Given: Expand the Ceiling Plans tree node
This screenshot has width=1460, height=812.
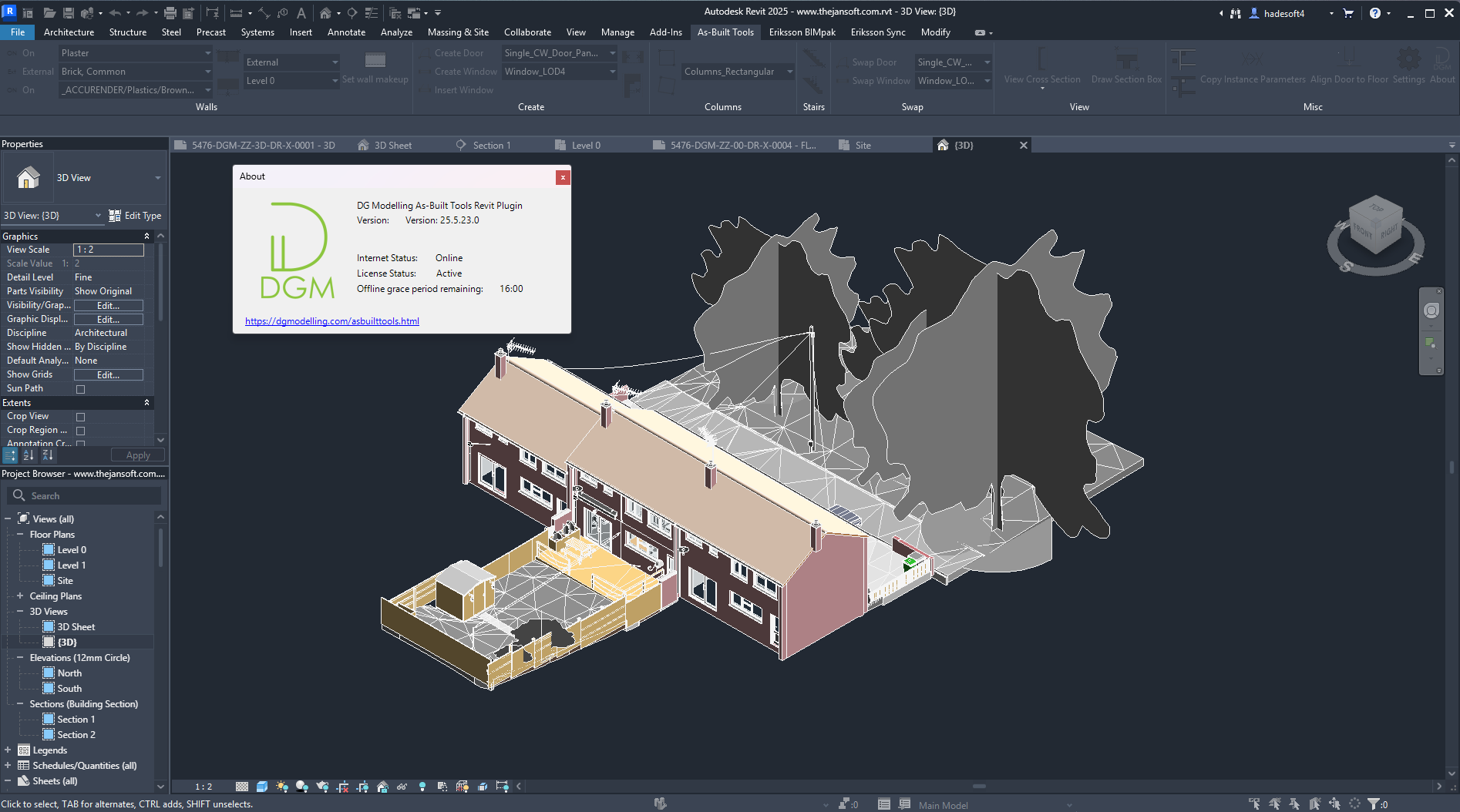Looking at the screenshot, I should (20, 596).
